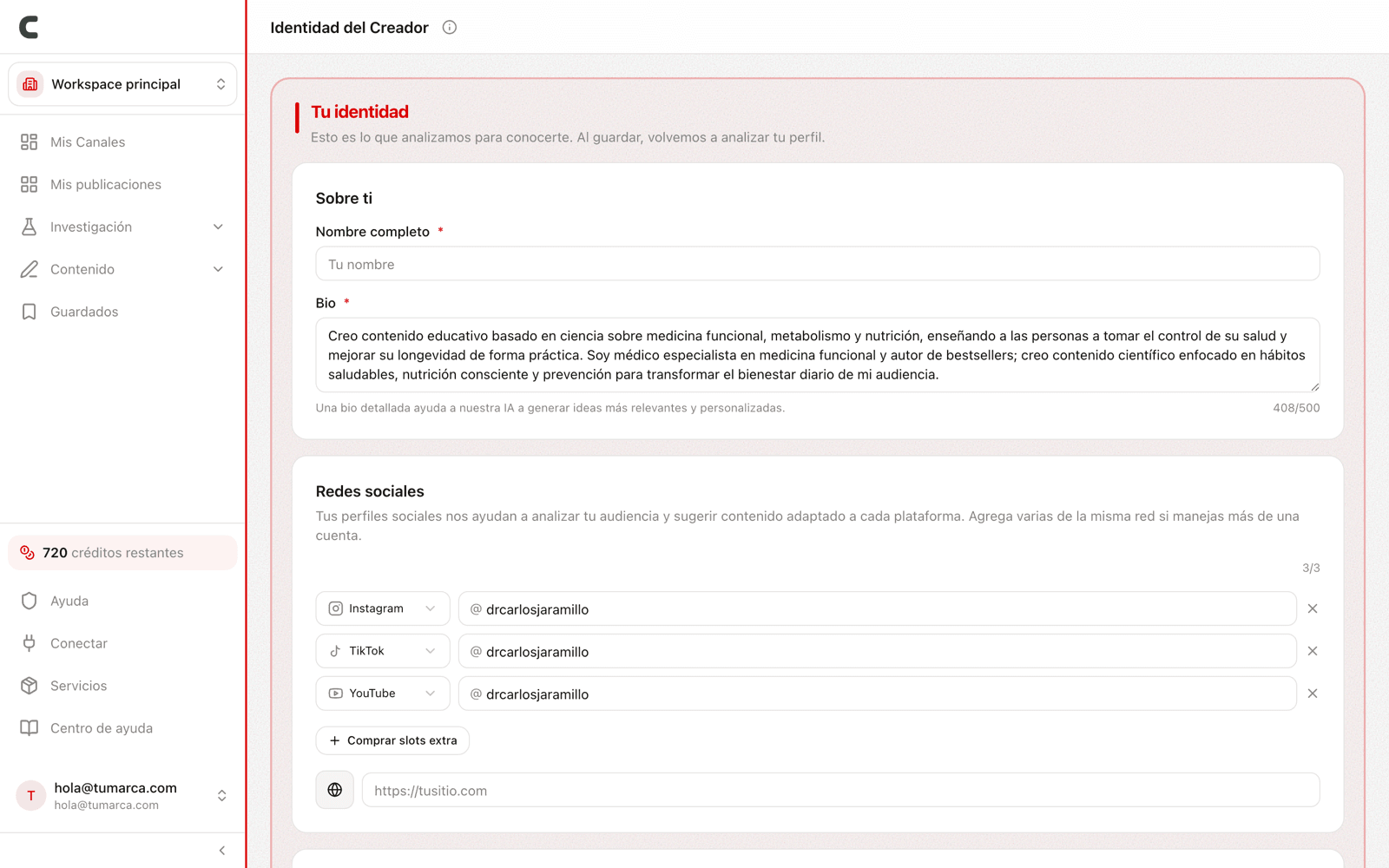
Task: Click the Mis Canales grid icon
Action: (30, 141)
